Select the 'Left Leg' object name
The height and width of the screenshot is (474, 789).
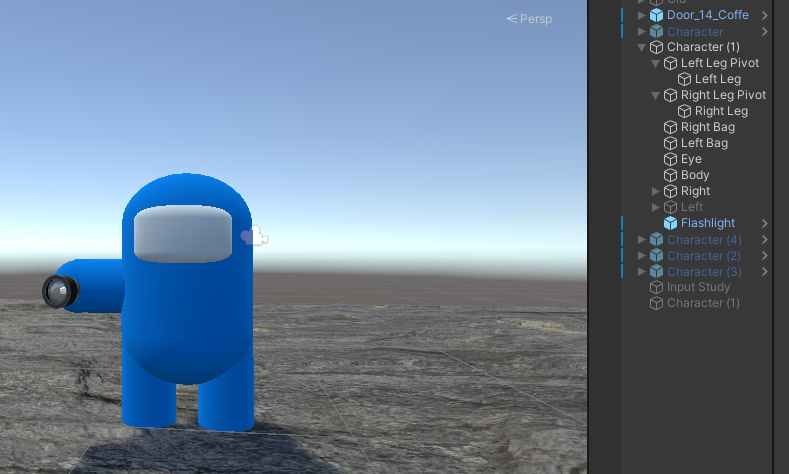coord(718,79)
